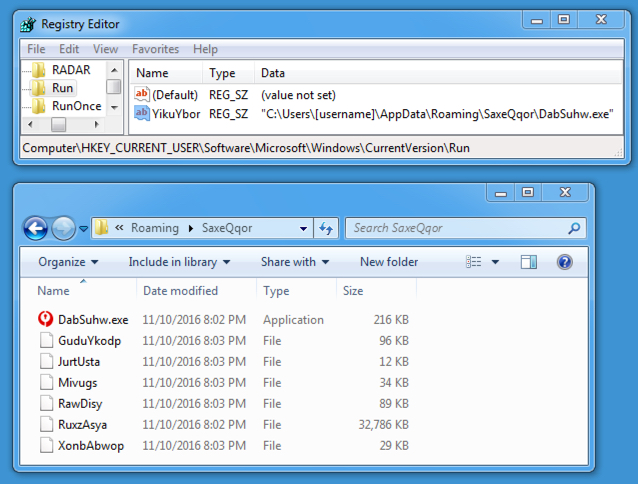Open the Include in library dropdown
Image resolution: width=638 pixels, height=484 pixels.
(179, 262)
